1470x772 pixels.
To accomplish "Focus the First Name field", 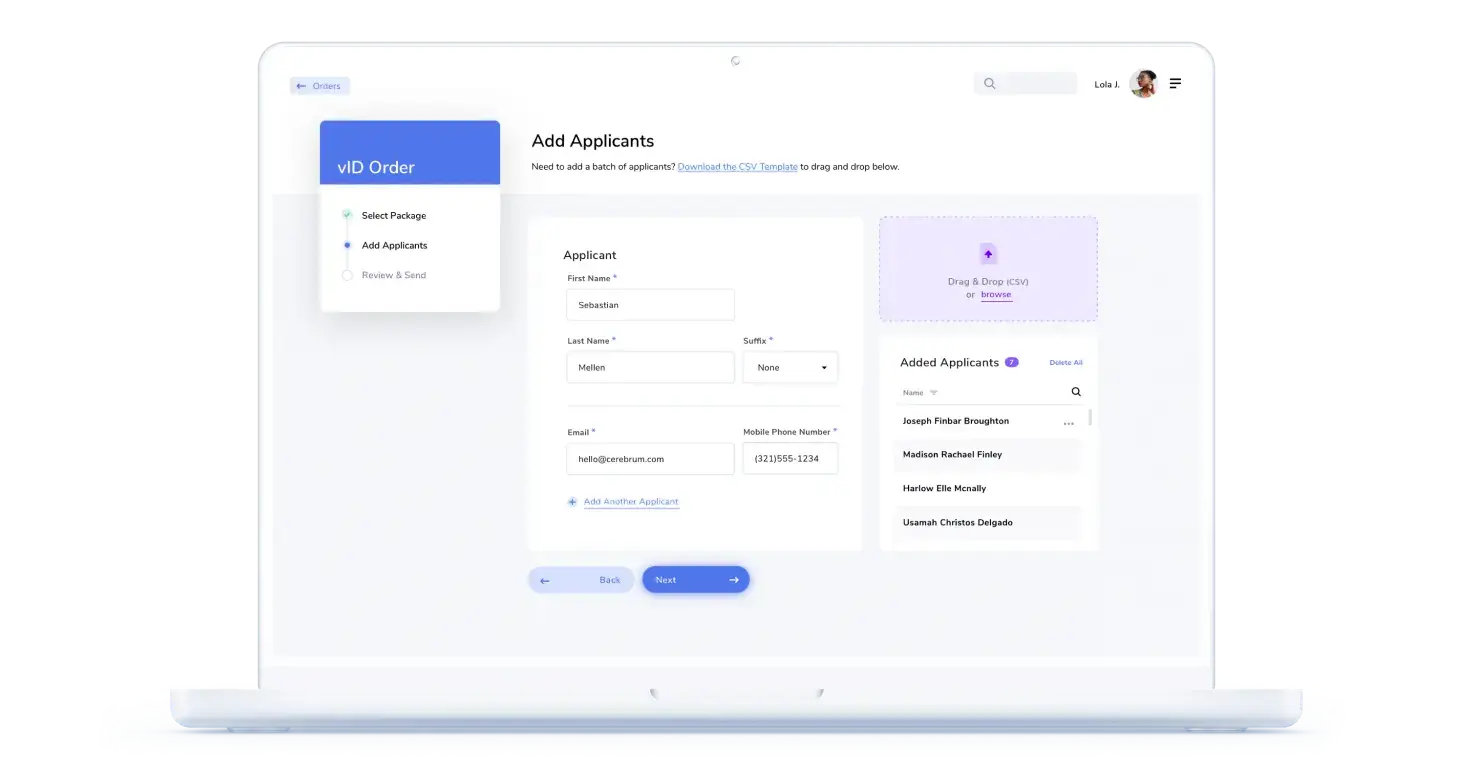I will 651,305.
